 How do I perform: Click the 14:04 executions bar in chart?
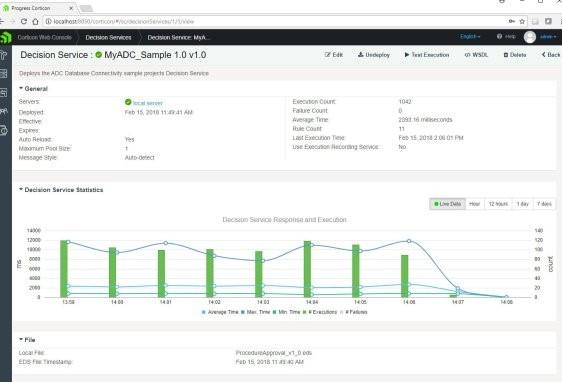[x=308, y=269]
